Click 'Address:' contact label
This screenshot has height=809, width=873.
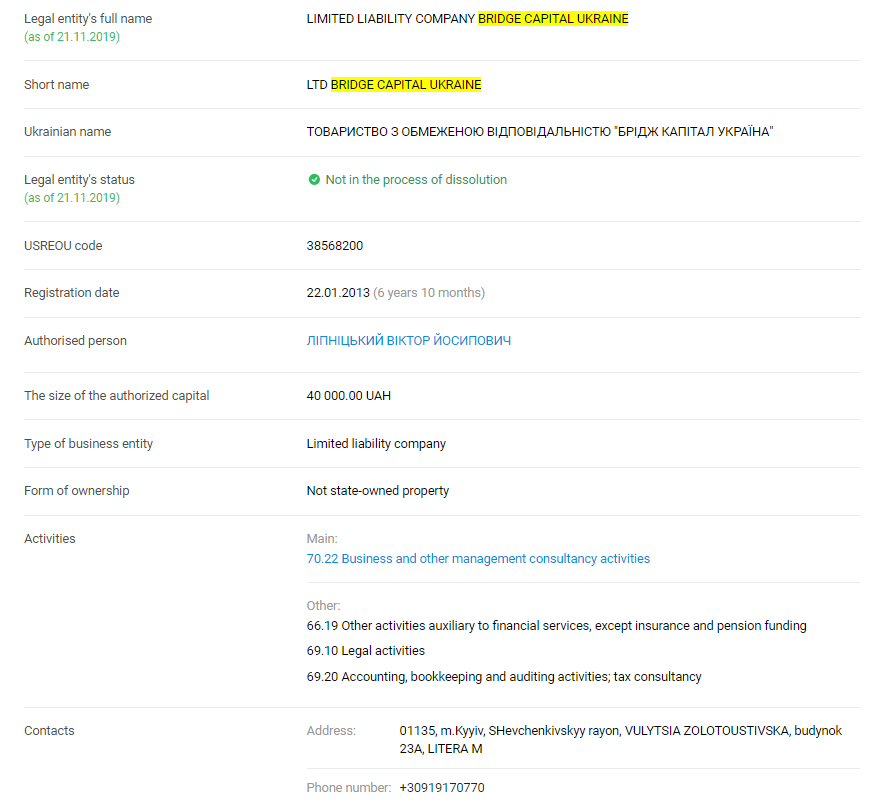click(331, 730)
